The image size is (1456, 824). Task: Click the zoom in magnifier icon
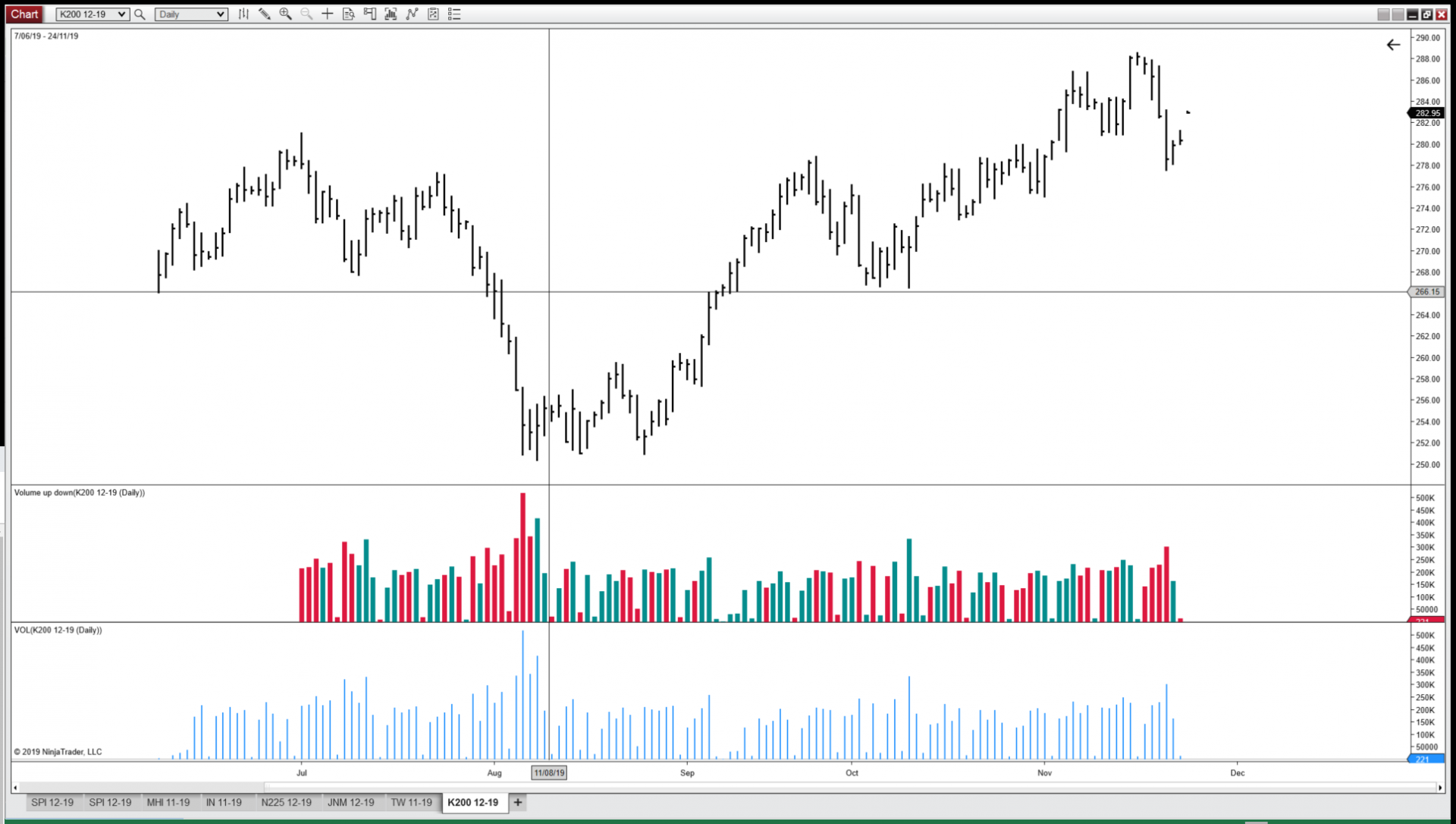click(285, 14)
